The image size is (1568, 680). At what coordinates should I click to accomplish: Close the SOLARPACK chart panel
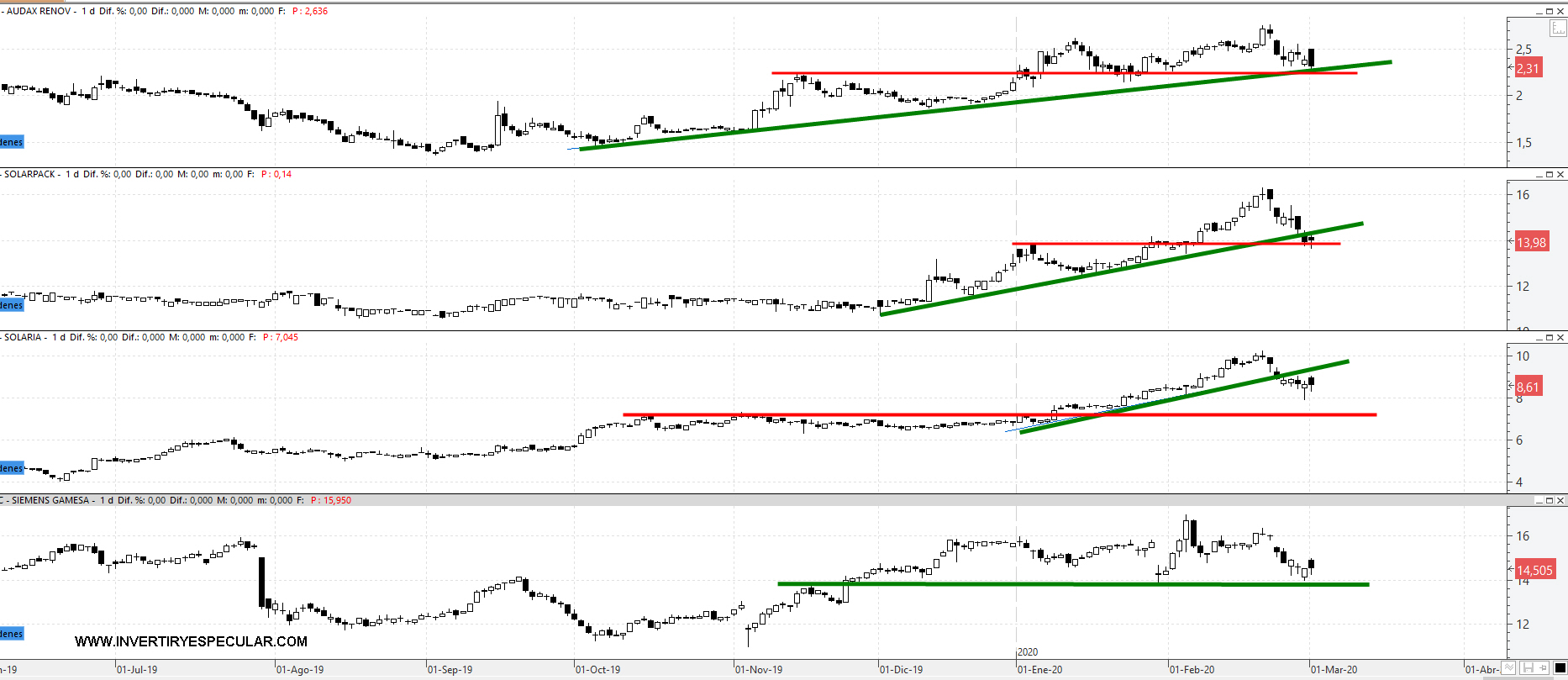coord(1560,174)
